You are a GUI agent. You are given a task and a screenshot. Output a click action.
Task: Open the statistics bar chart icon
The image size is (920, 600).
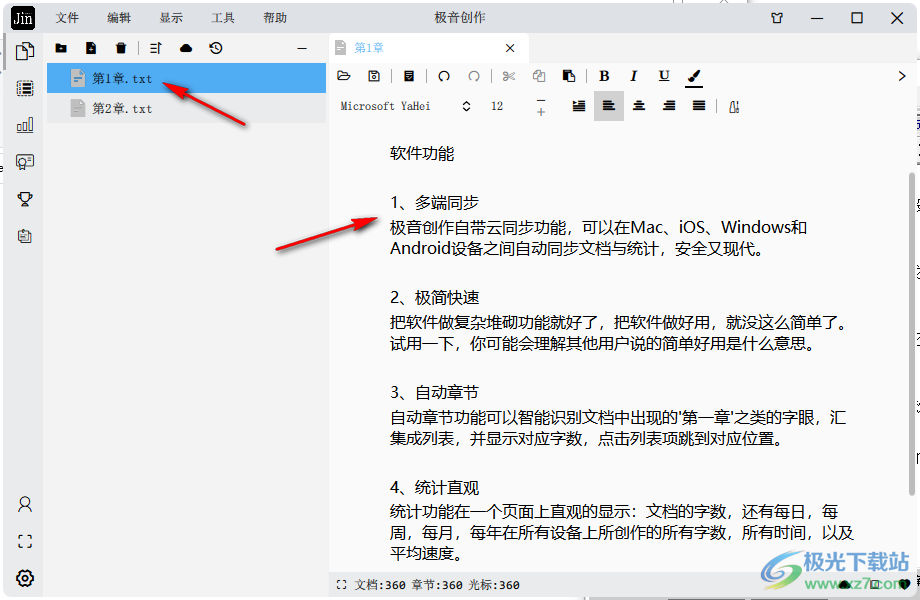[x=25, y=125]
